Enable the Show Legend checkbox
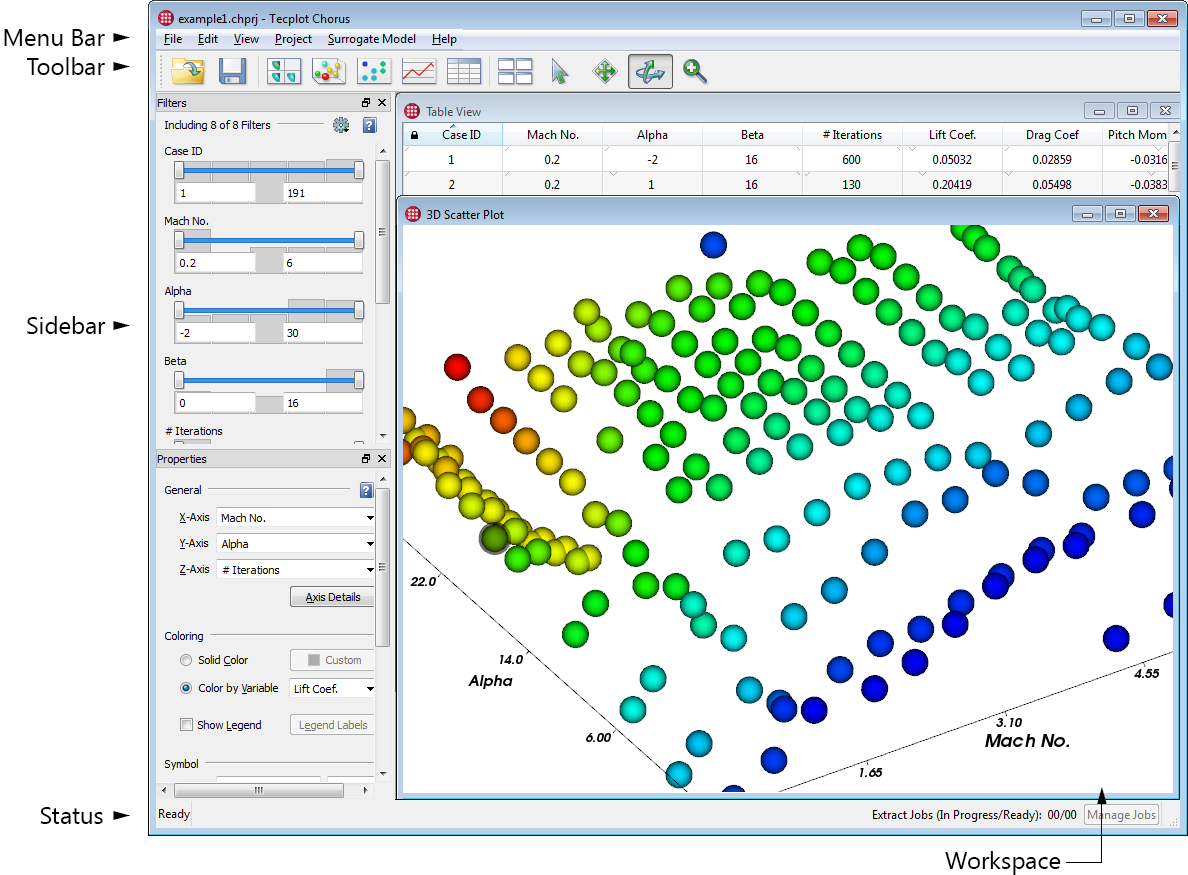 coord(186,725)
